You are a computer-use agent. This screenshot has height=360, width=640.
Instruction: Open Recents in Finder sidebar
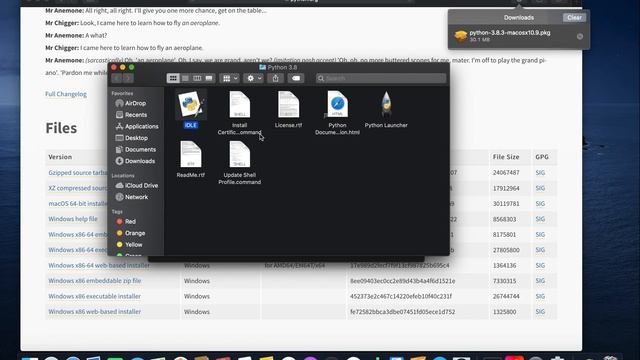[136, 115]
